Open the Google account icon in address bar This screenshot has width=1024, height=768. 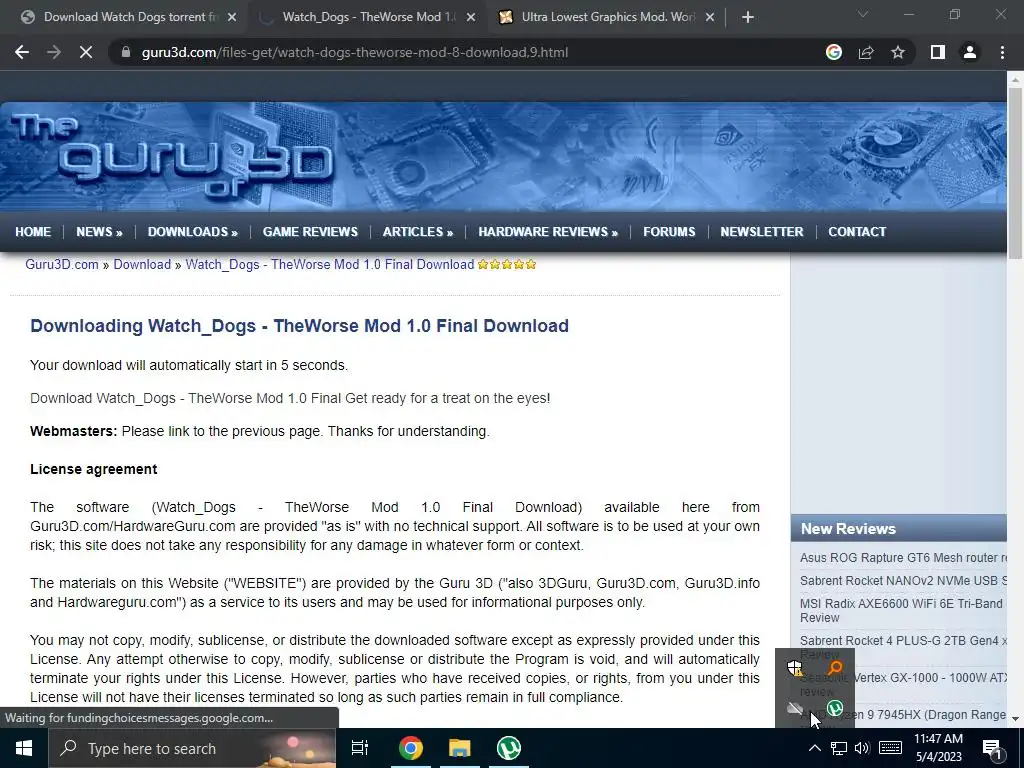[833, 52]
